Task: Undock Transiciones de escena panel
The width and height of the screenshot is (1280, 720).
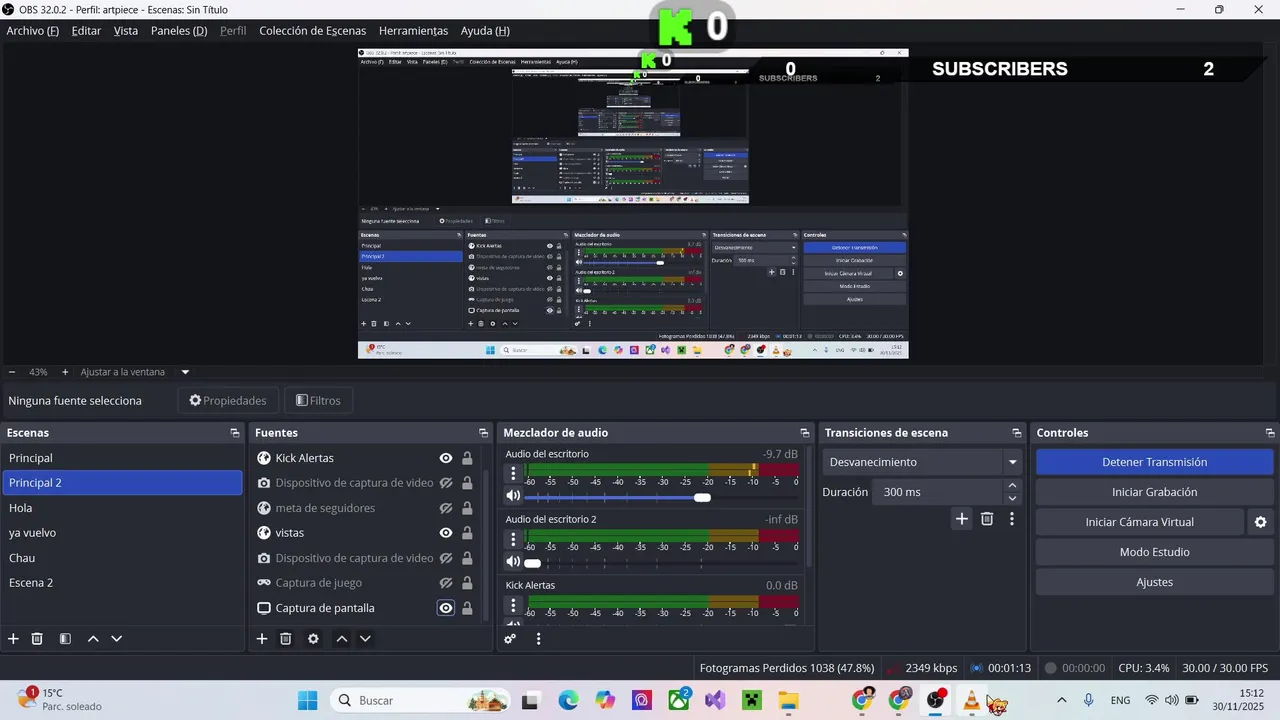Action: (1017, 433)
